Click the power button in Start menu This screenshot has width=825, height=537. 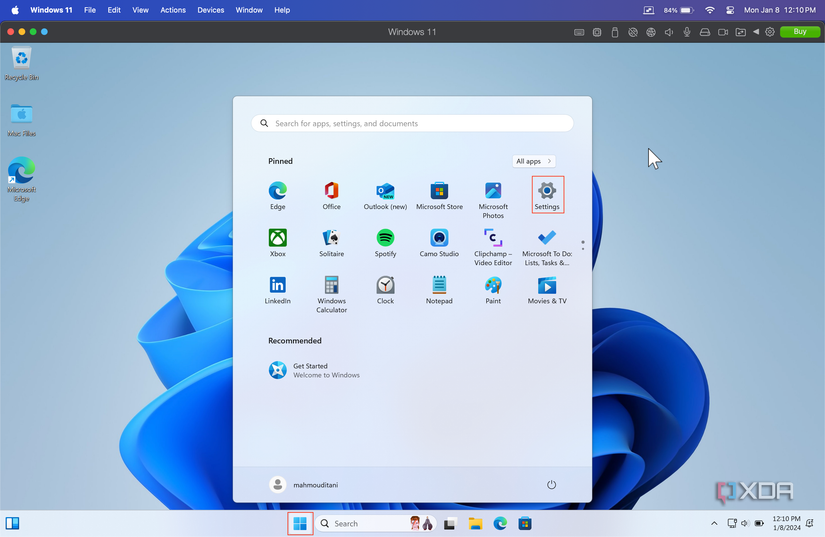pos(551,484)
